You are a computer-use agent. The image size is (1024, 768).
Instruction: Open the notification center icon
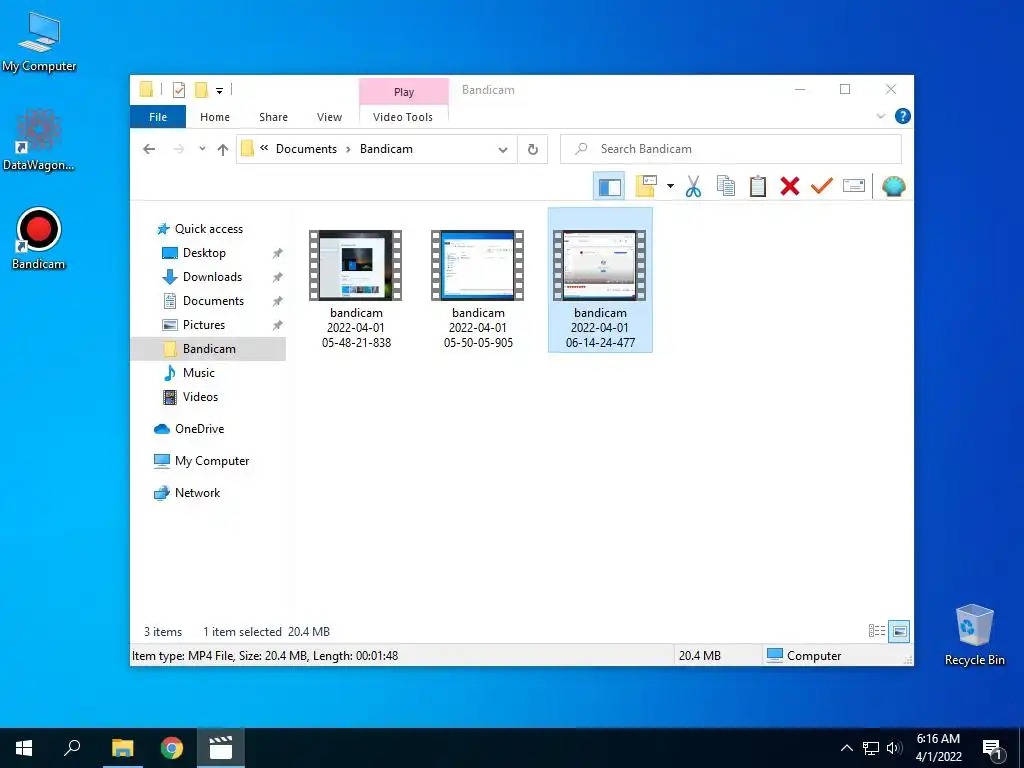point(993,750)
